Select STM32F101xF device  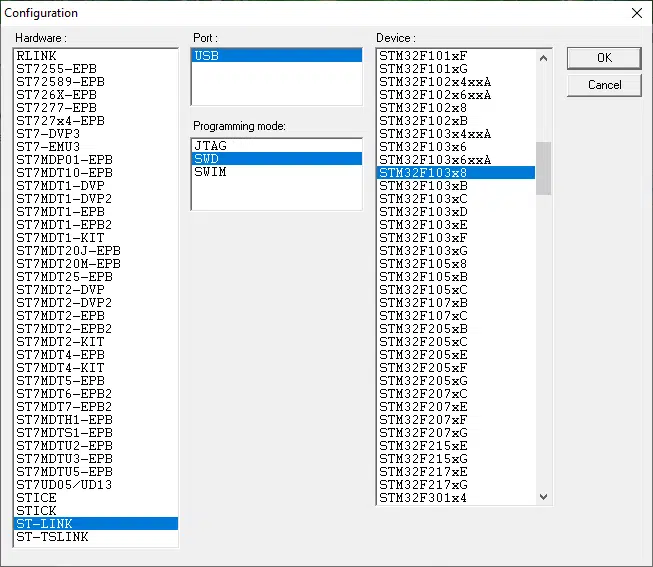tap(456, 56)
